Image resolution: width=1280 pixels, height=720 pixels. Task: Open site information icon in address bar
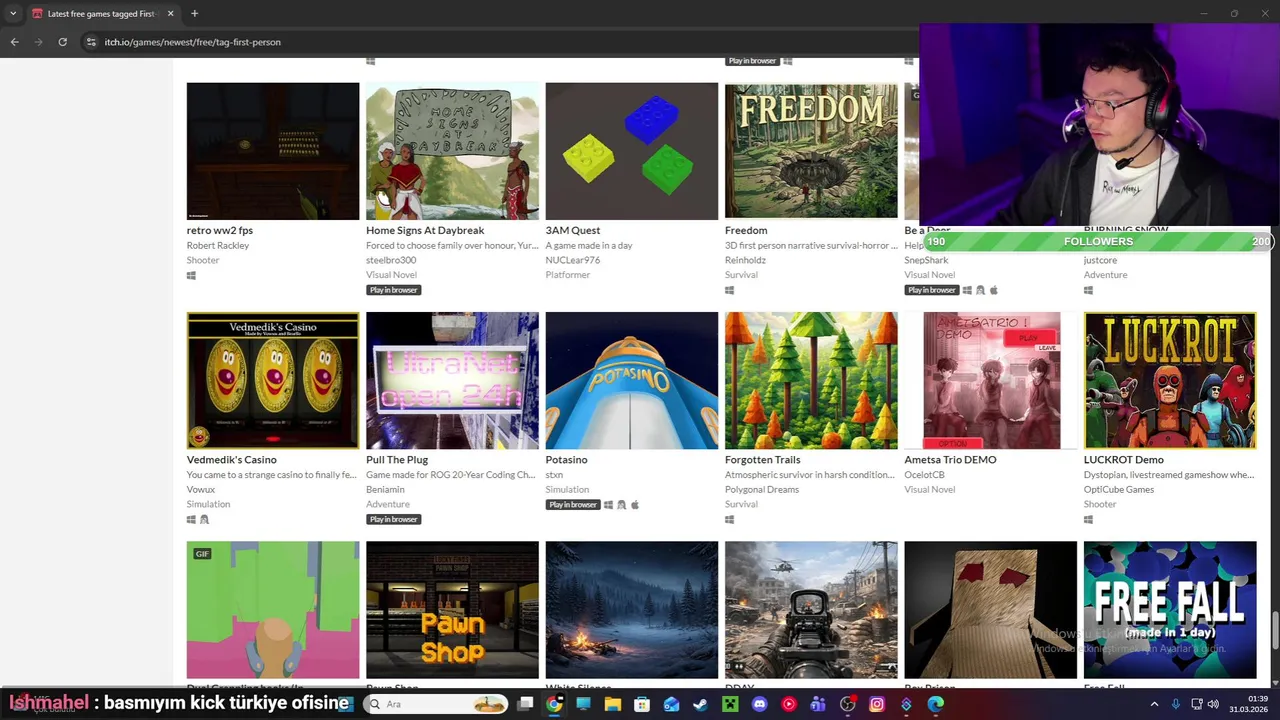[x=91, y=42]
